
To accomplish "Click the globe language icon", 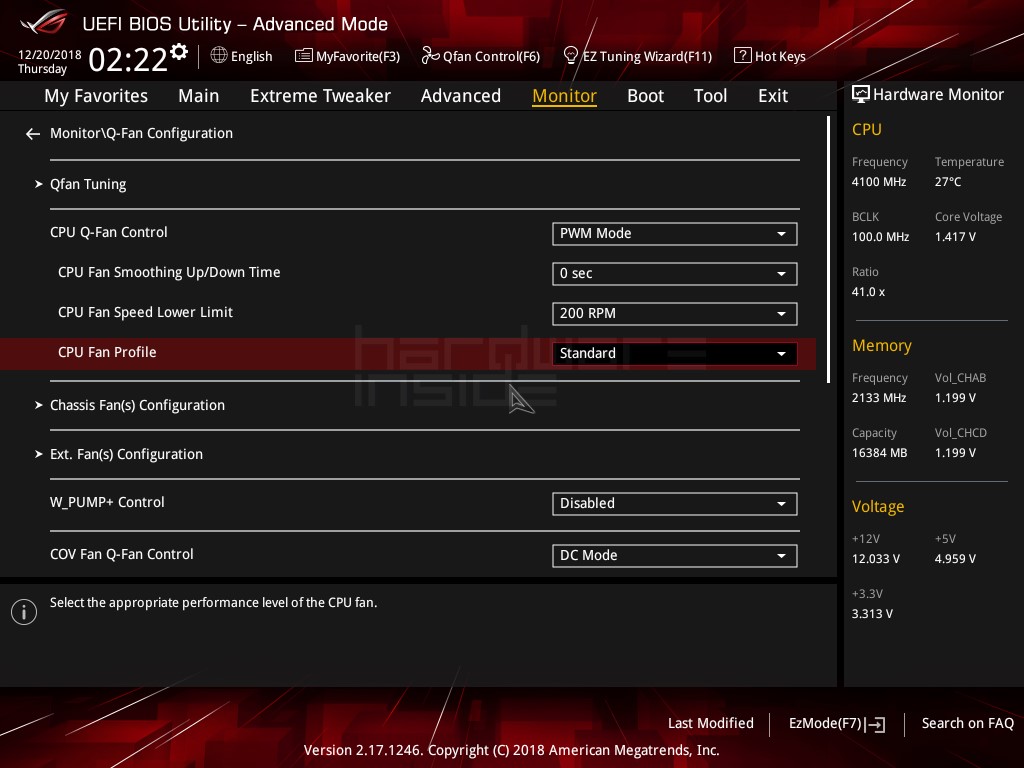I will point(219,56).
